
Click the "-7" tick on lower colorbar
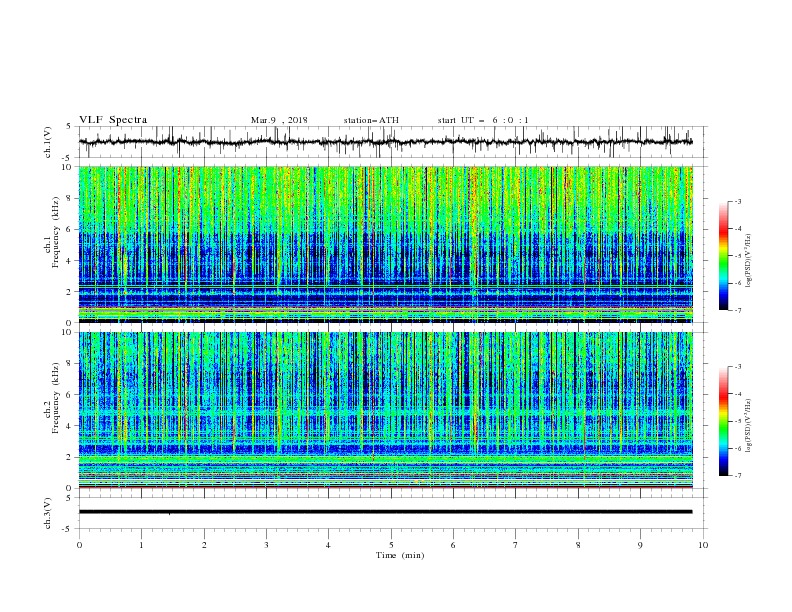coord(738,476)
